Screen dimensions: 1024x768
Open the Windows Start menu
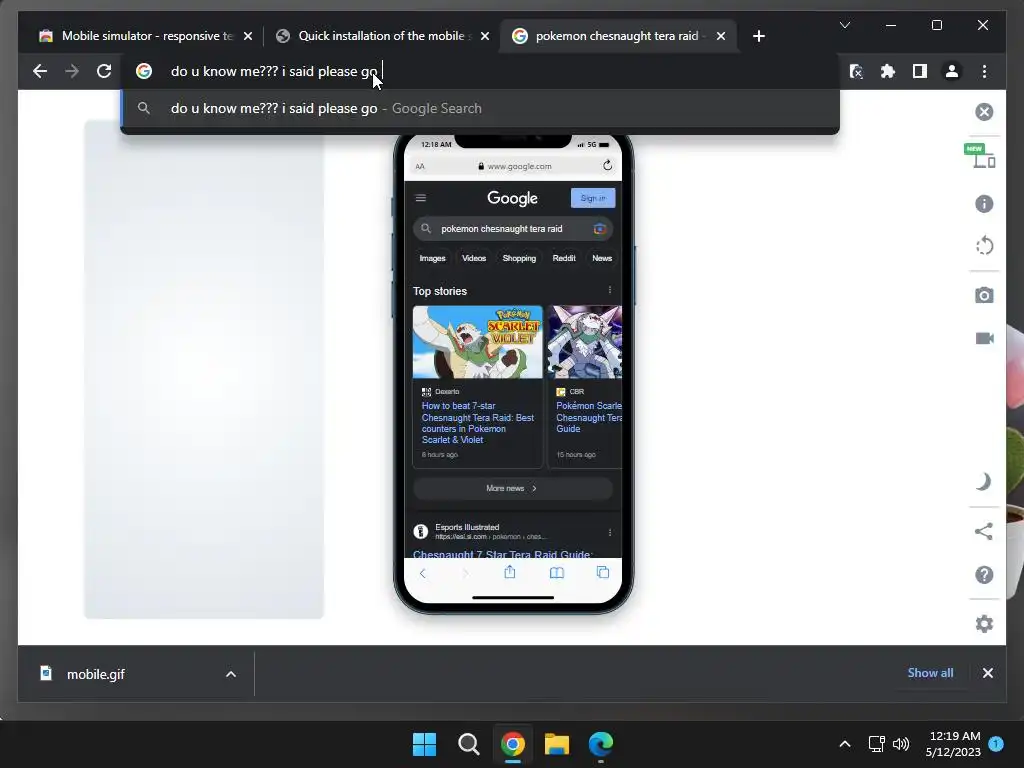pyautogui.click(x=424, y=744)
